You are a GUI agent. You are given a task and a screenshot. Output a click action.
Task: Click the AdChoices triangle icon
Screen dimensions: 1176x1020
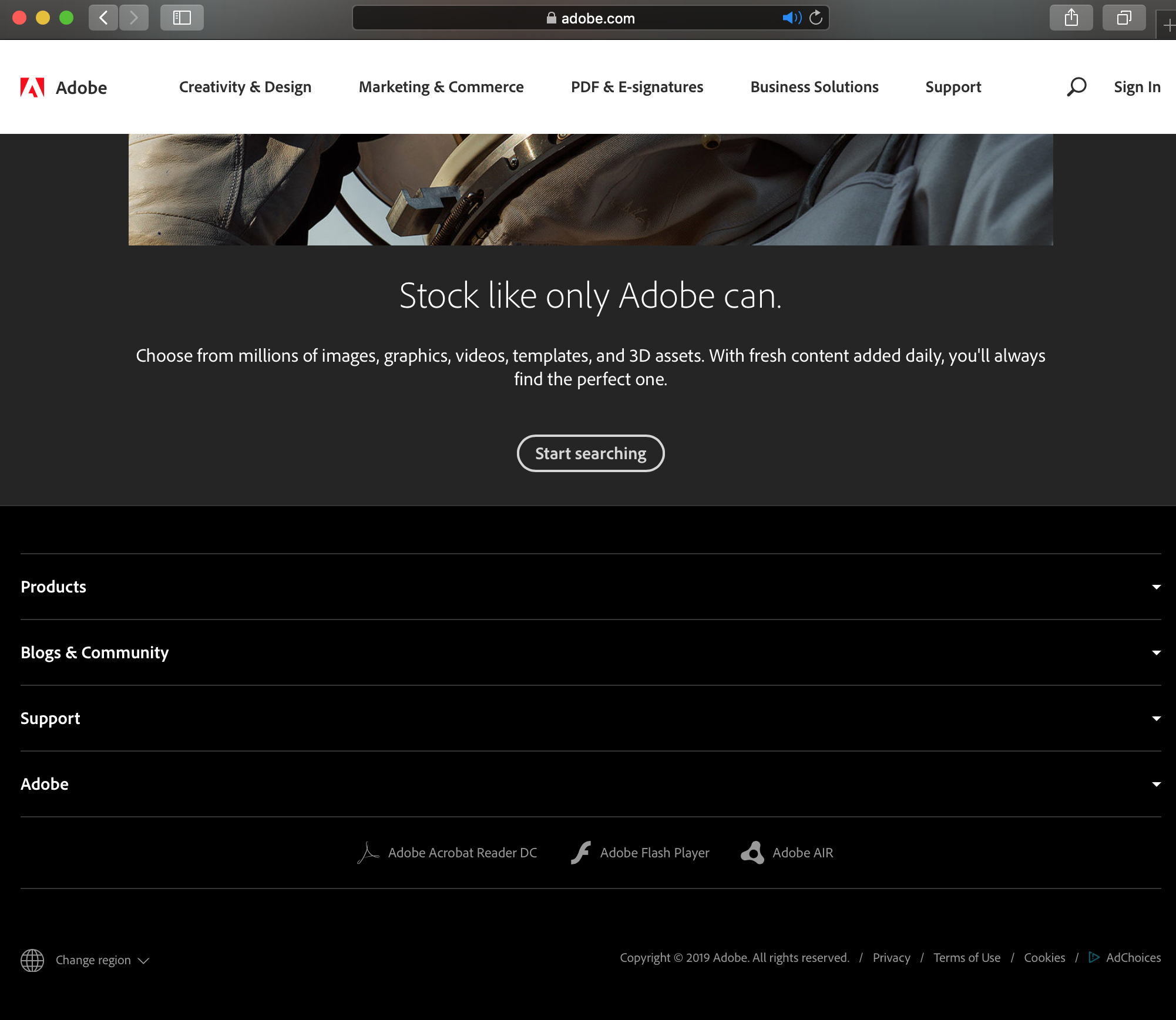click(1094, 957)
